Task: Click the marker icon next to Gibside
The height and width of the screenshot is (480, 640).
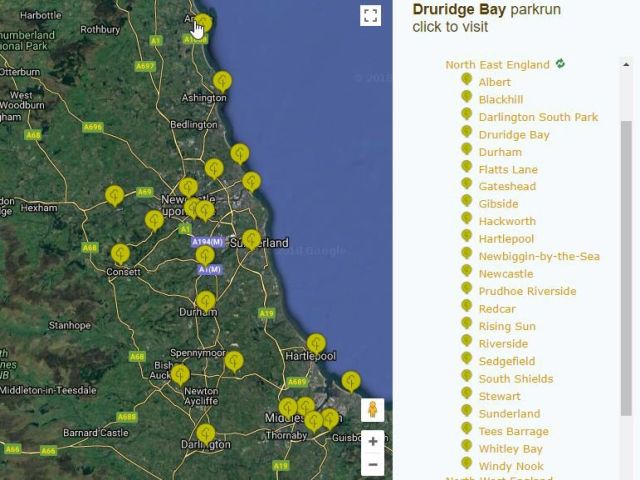Action: 467,201
